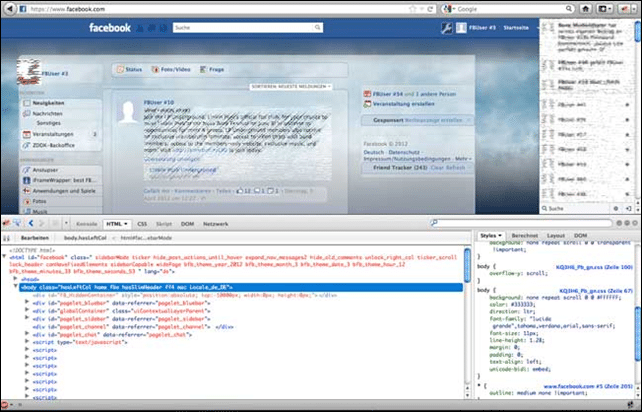Click the Foto/Video icon
Viewport: 642px width, 412px height.
pyautogui.click(x=155, y=69)
